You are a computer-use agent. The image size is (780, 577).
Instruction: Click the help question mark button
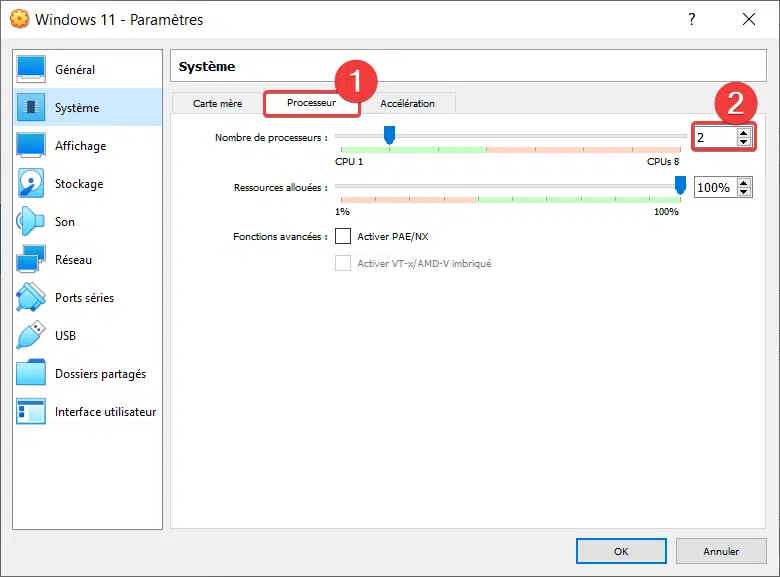click(691, 19)
